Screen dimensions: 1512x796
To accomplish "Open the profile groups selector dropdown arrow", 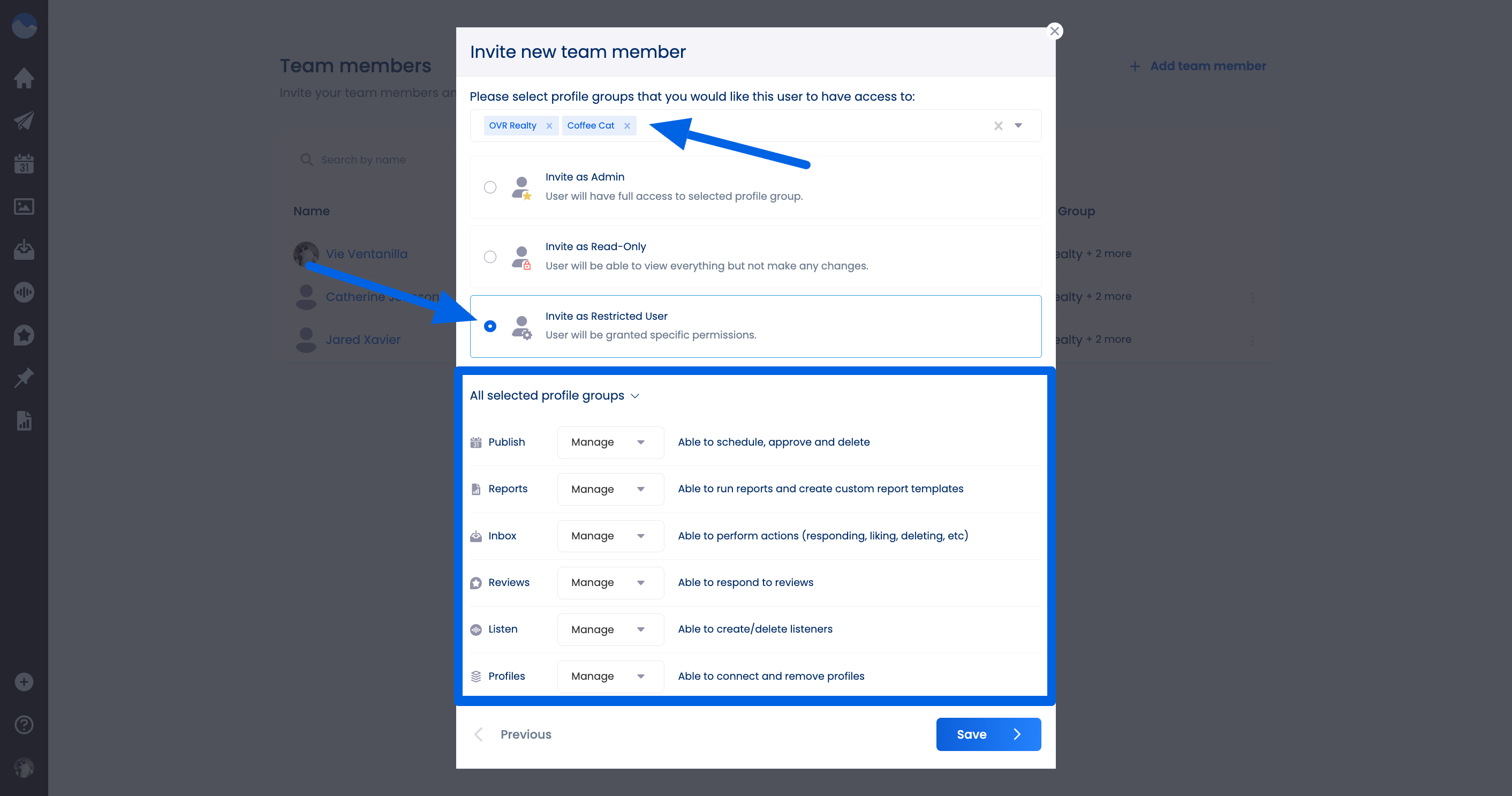I will click(1018, 125).
